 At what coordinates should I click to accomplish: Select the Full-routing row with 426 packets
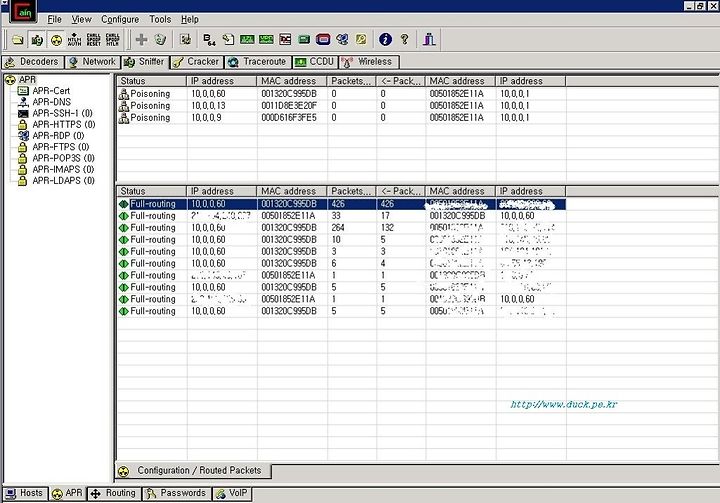click(x=342, y=204)
